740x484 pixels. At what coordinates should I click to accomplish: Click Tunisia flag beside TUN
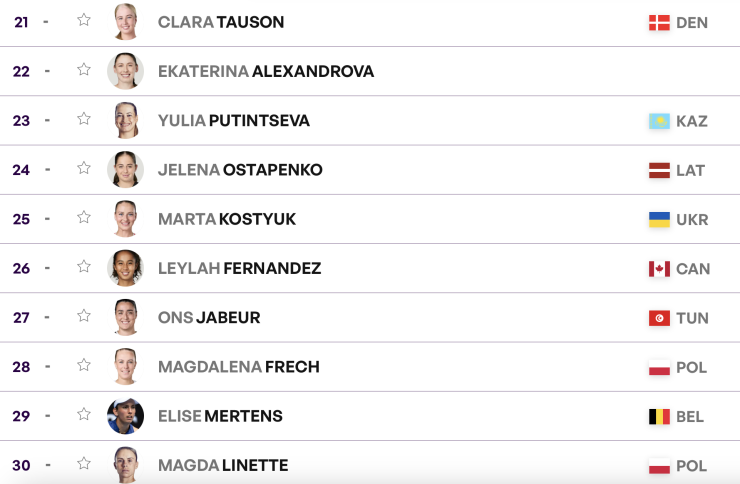(659, 318)
